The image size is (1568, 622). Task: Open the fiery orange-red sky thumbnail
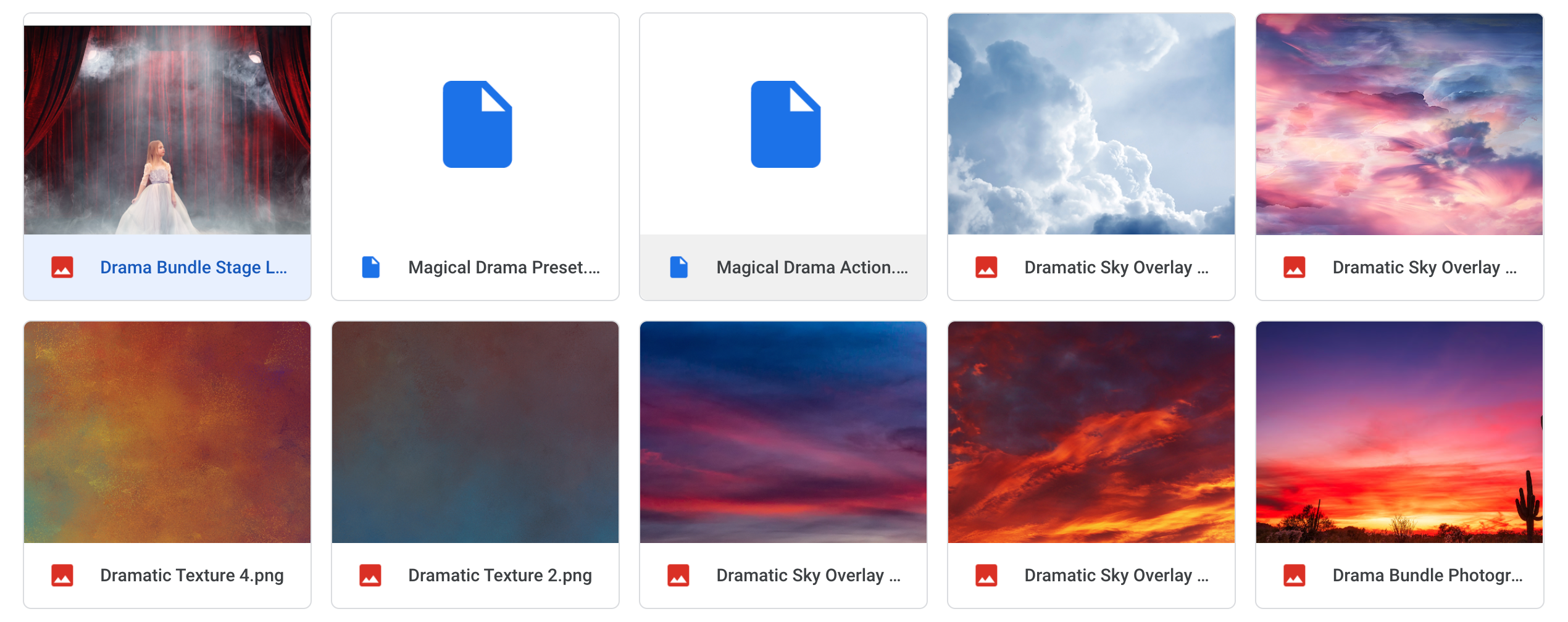click(x=1091, y=432)
